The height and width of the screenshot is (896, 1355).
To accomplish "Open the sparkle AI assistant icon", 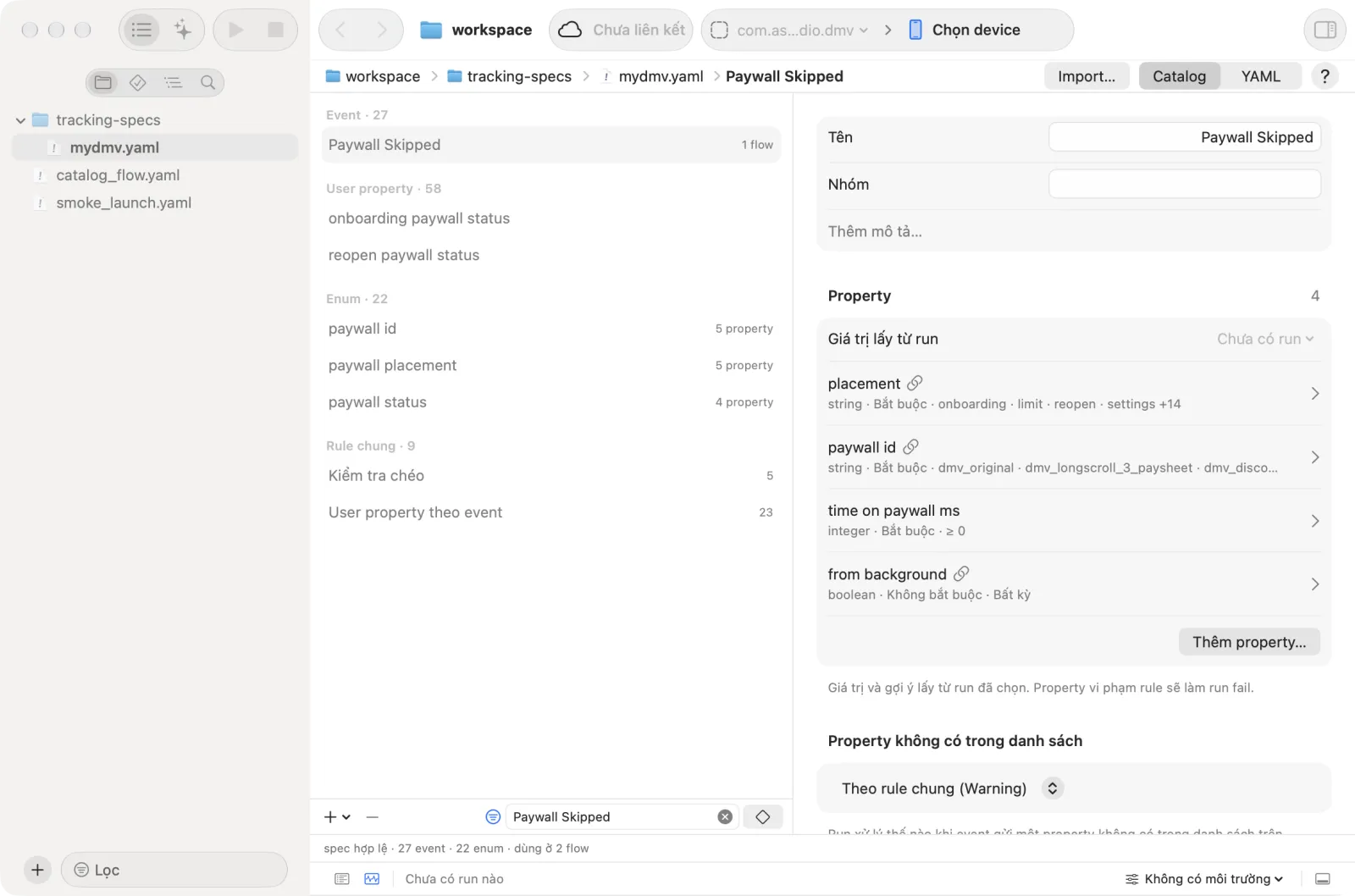I will pyautogui.click(x=183, y=30).
